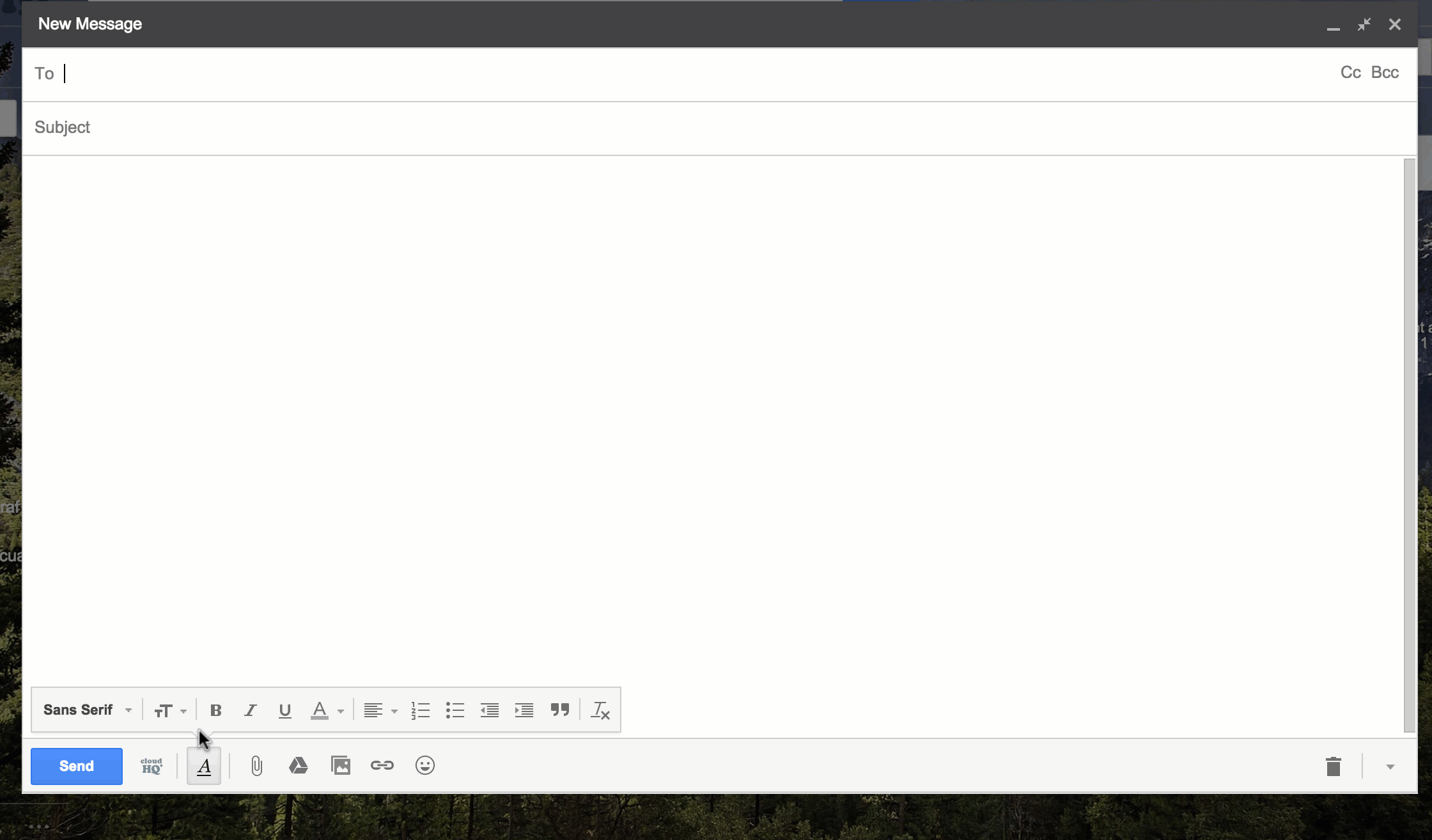Toggle Italic text formatting

pyautogui.click(x=250, y=710)
